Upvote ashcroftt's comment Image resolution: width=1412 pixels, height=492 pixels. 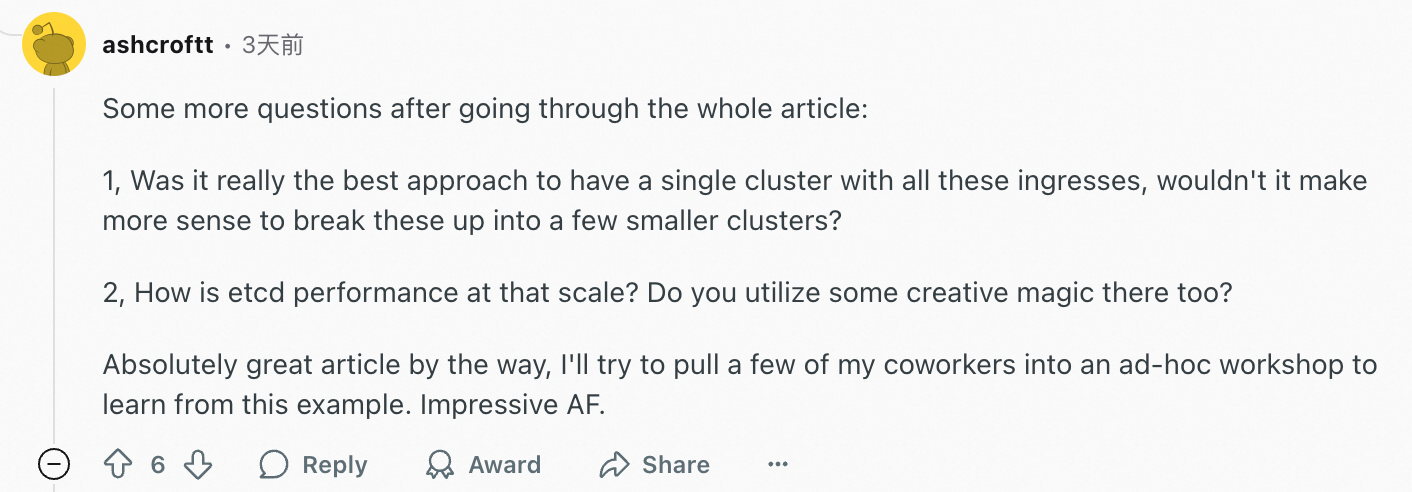[118, 464]
